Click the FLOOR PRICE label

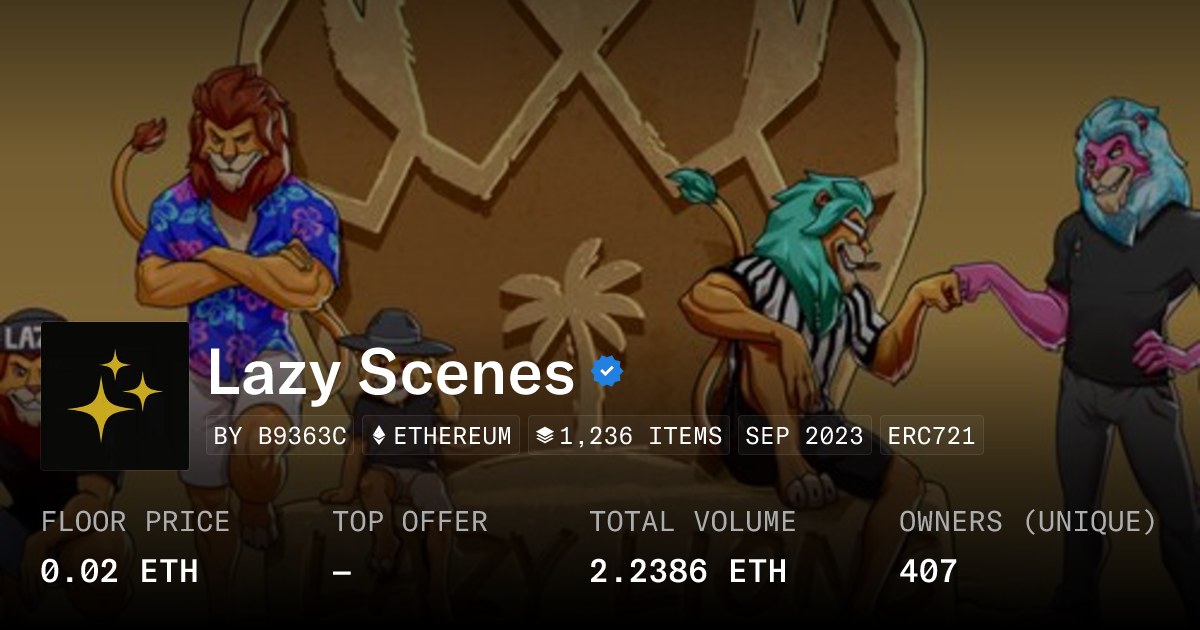click(135, 522)
